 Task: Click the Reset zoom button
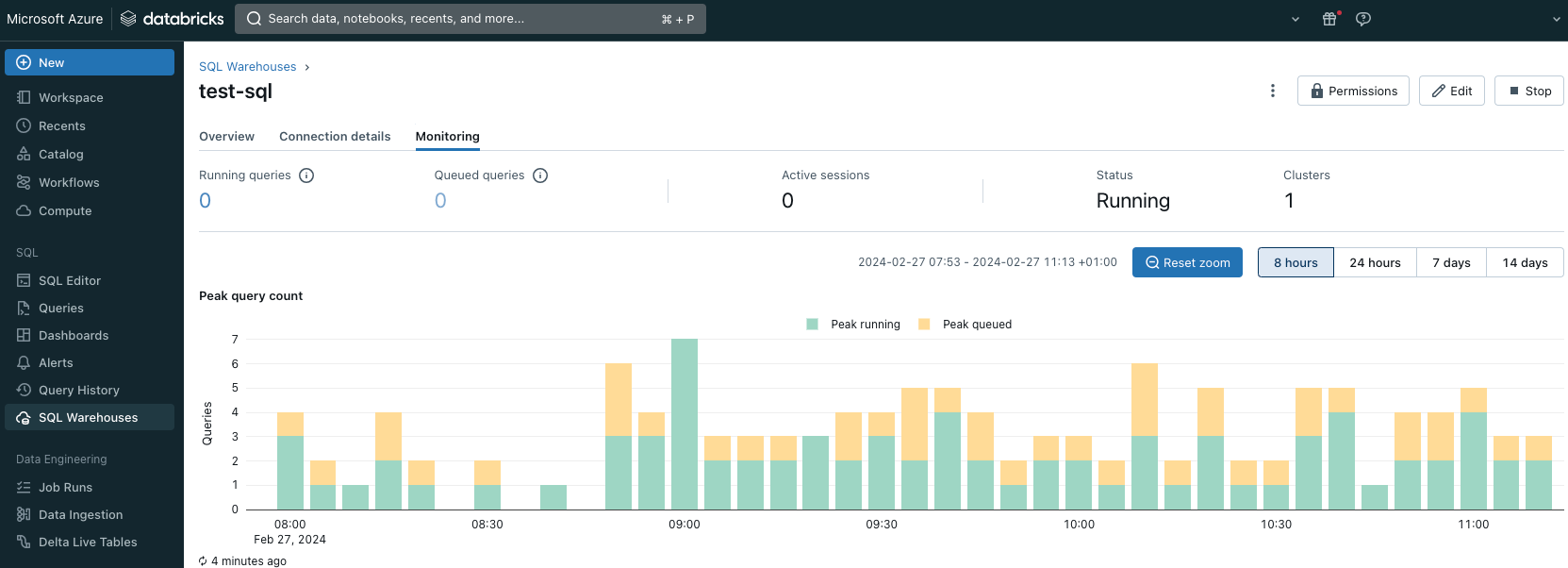point(1187,262)
